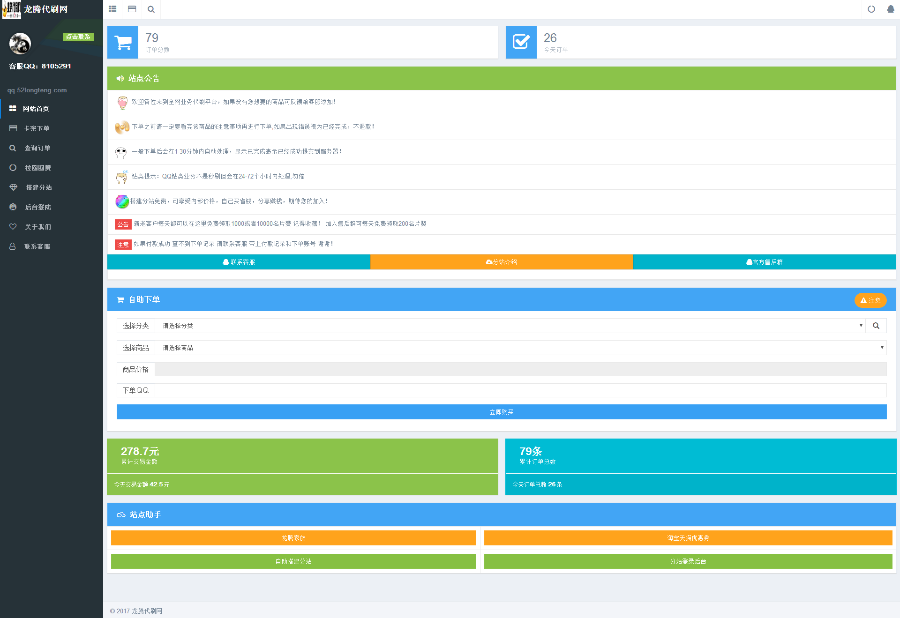Click the circular refresh icon in header

click(x=871, y=9)
